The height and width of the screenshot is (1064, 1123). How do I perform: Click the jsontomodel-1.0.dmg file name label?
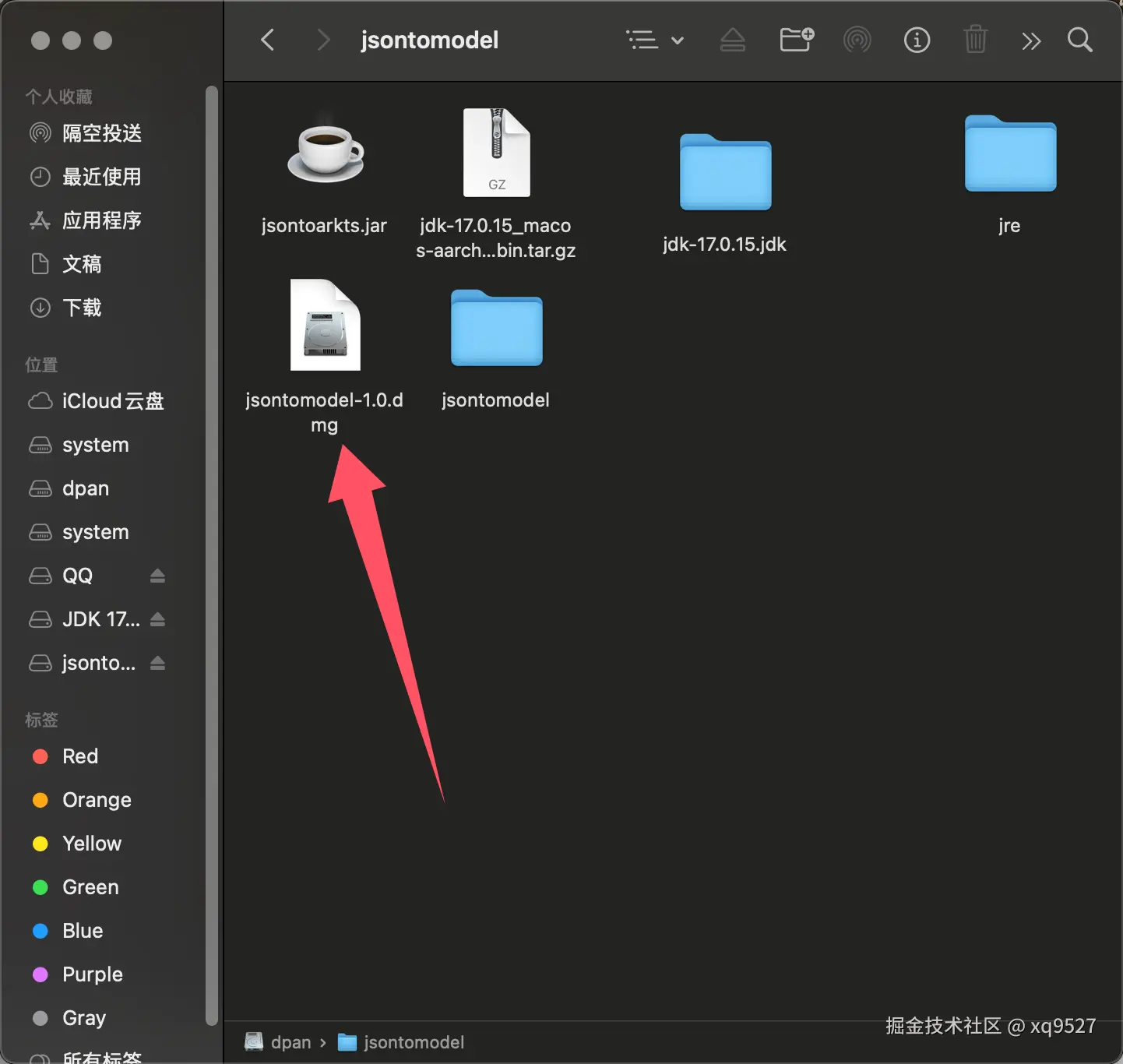[x=324, y=412]
